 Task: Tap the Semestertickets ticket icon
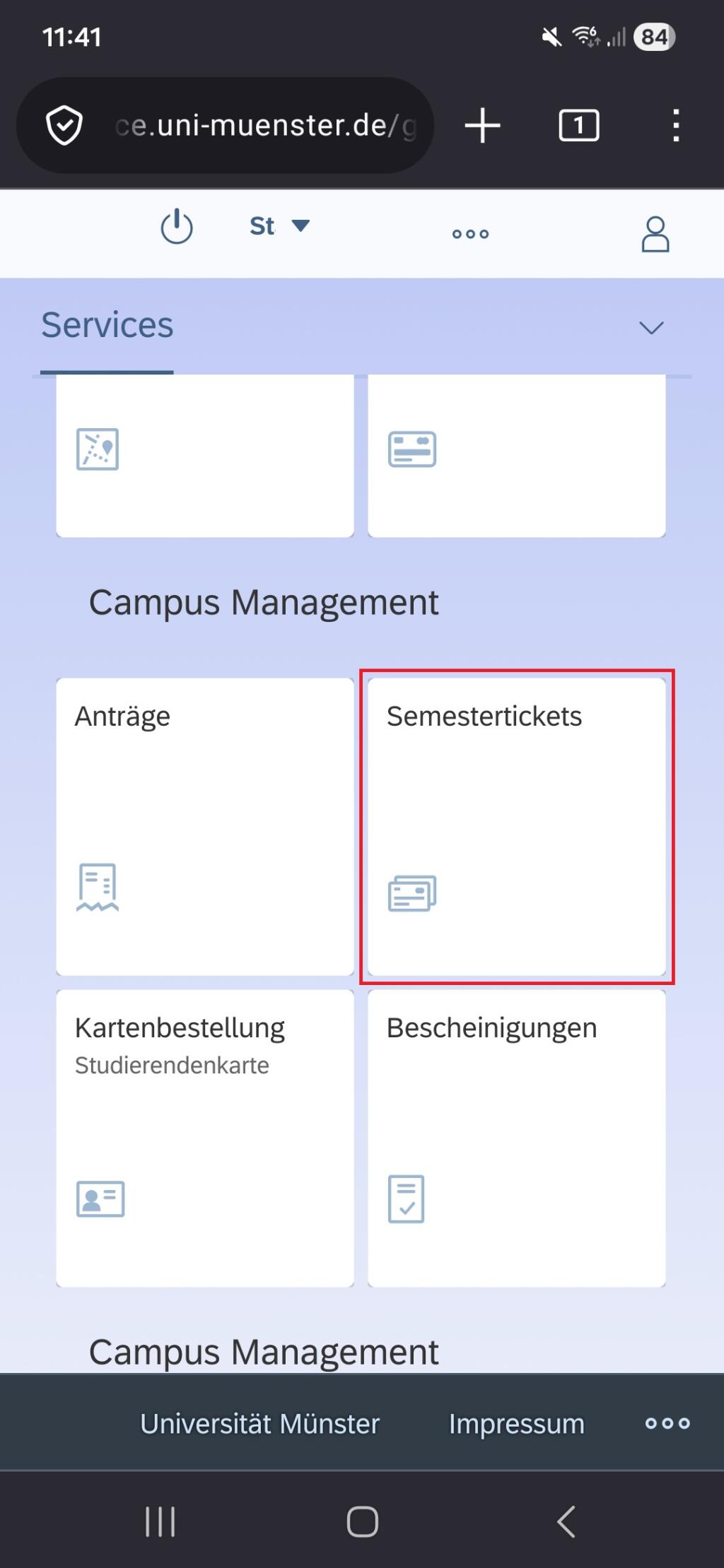(412, 893)
